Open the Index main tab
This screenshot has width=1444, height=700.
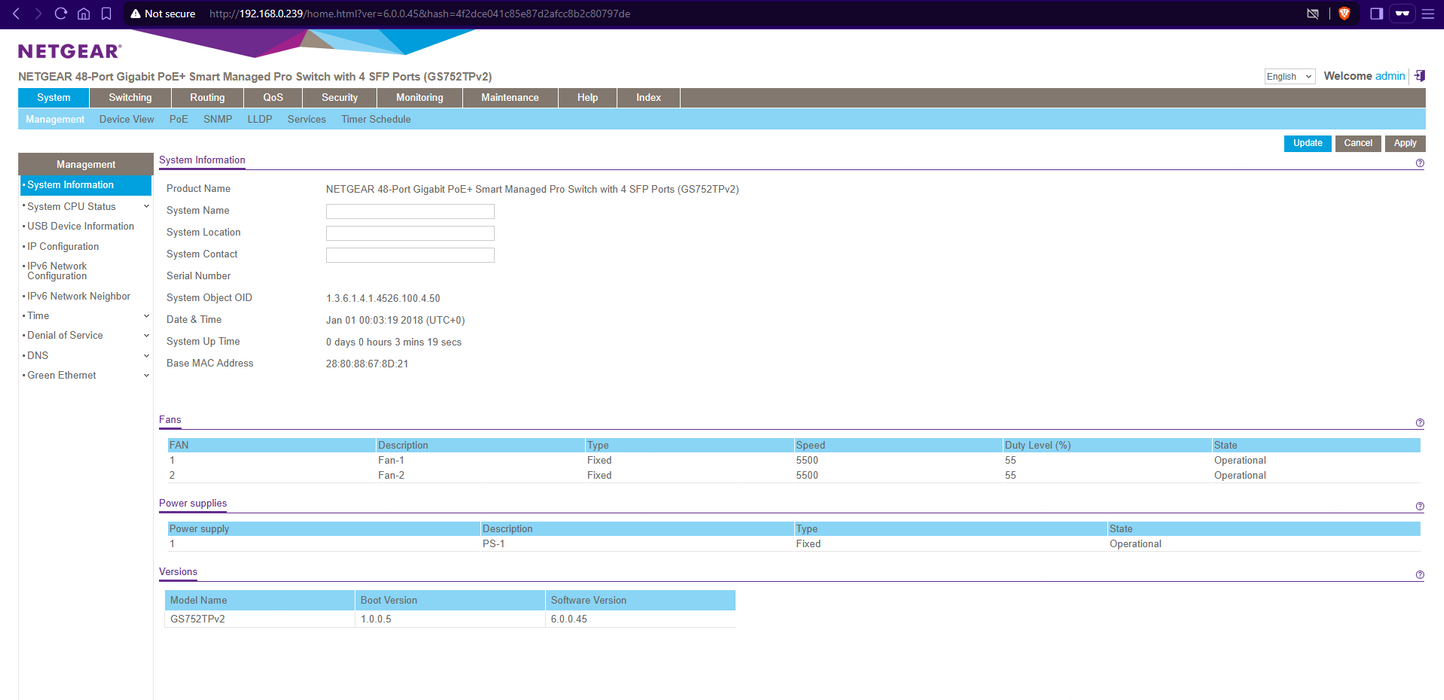coord(649,97)
